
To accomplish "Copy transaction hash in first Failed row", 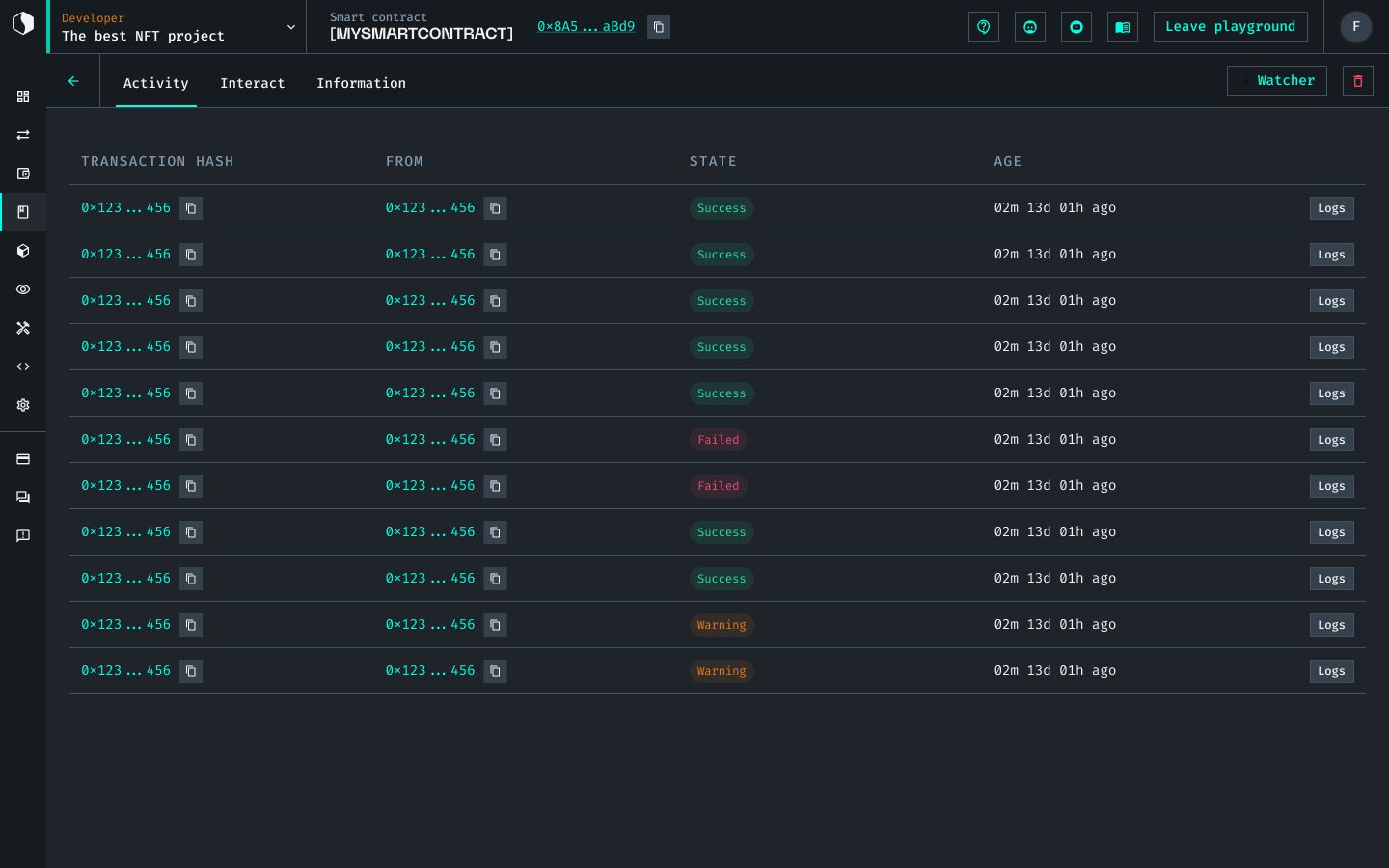I will pos(191,440).
